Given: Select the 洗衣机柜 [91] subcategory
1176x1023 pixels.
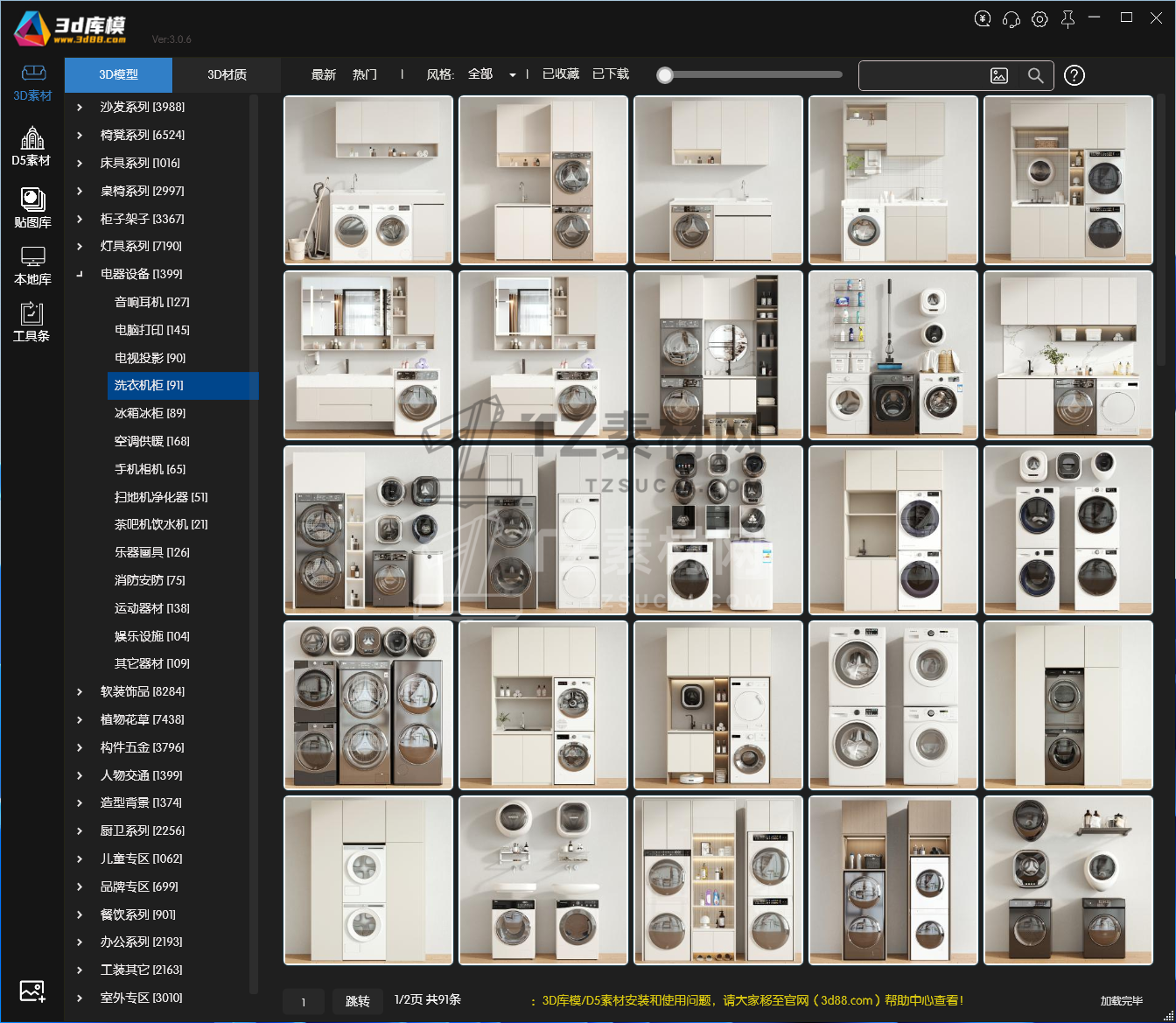Looking at the screenshot, I should [x=183, y=385].
